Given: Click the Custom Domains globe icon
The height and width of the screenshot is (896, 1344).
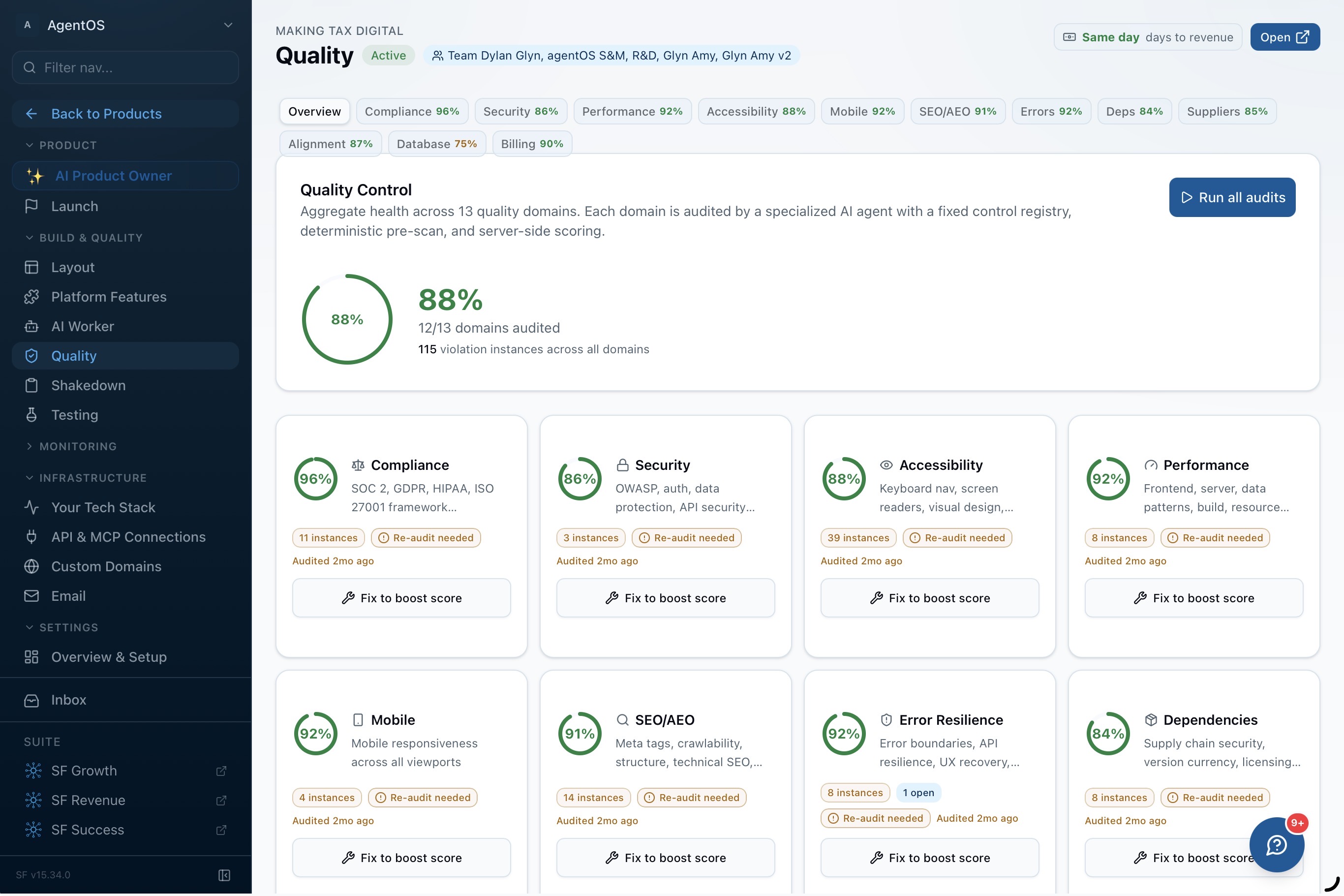Looking at the screenshot, I should 31,566.
